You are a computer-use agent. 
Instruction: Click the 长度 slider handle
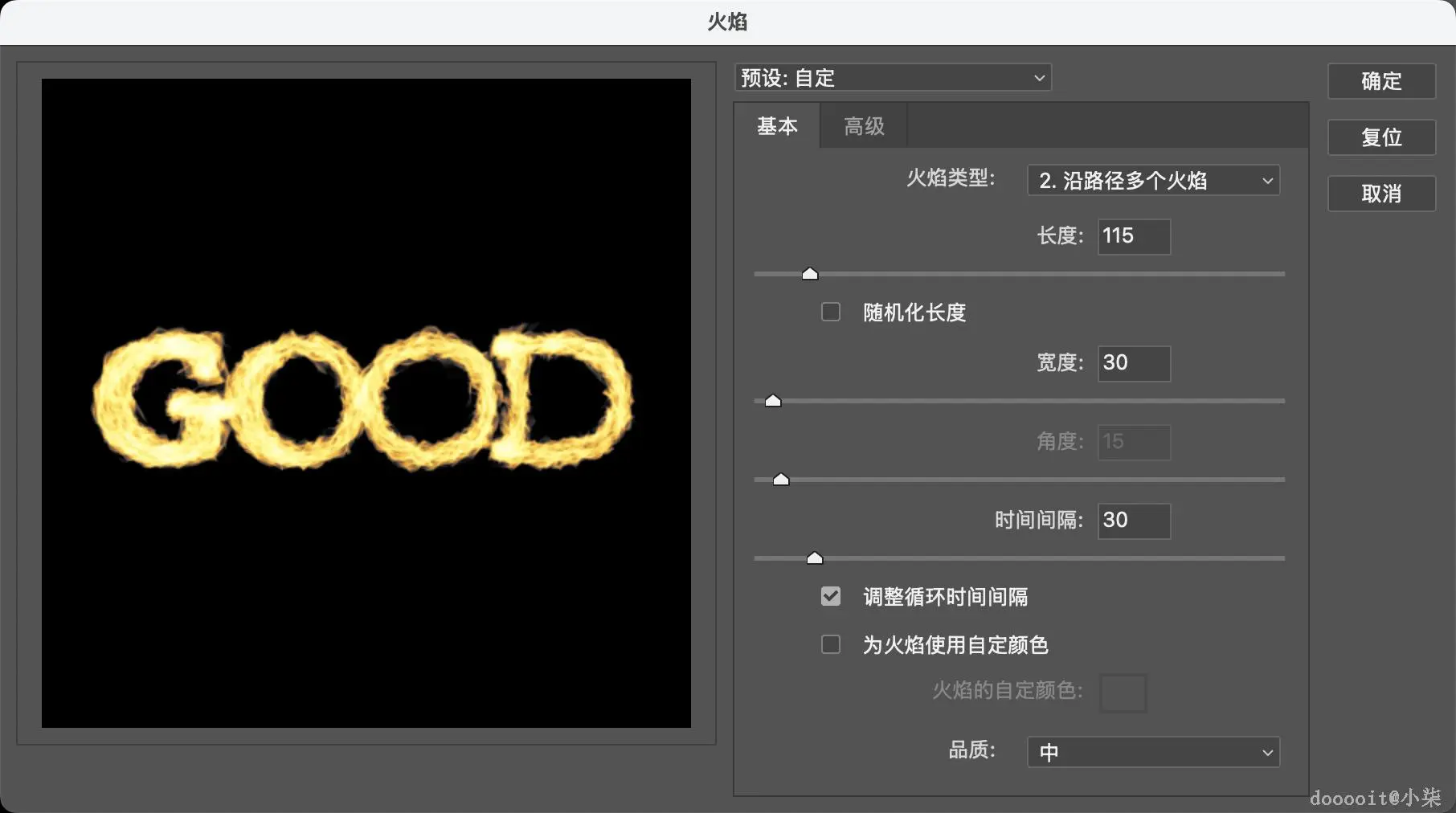coord(809,273)
